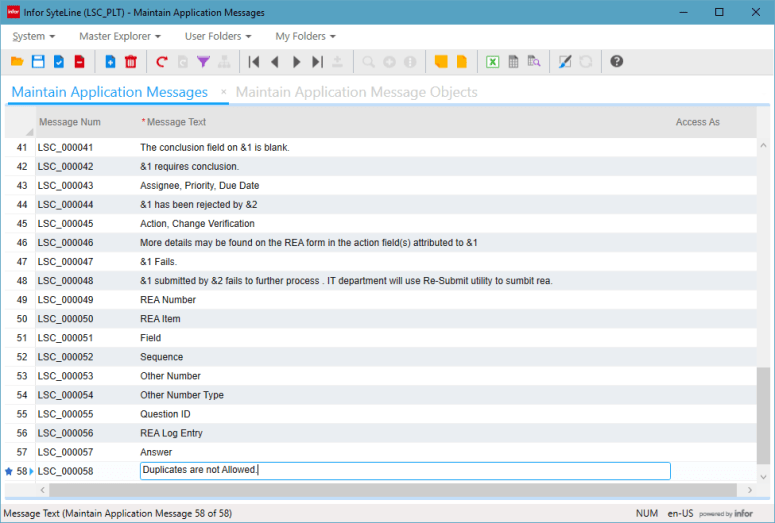This screenshot has width=775, height=523.
Task: Click the red document minus icon
Action: click(80, 62)
